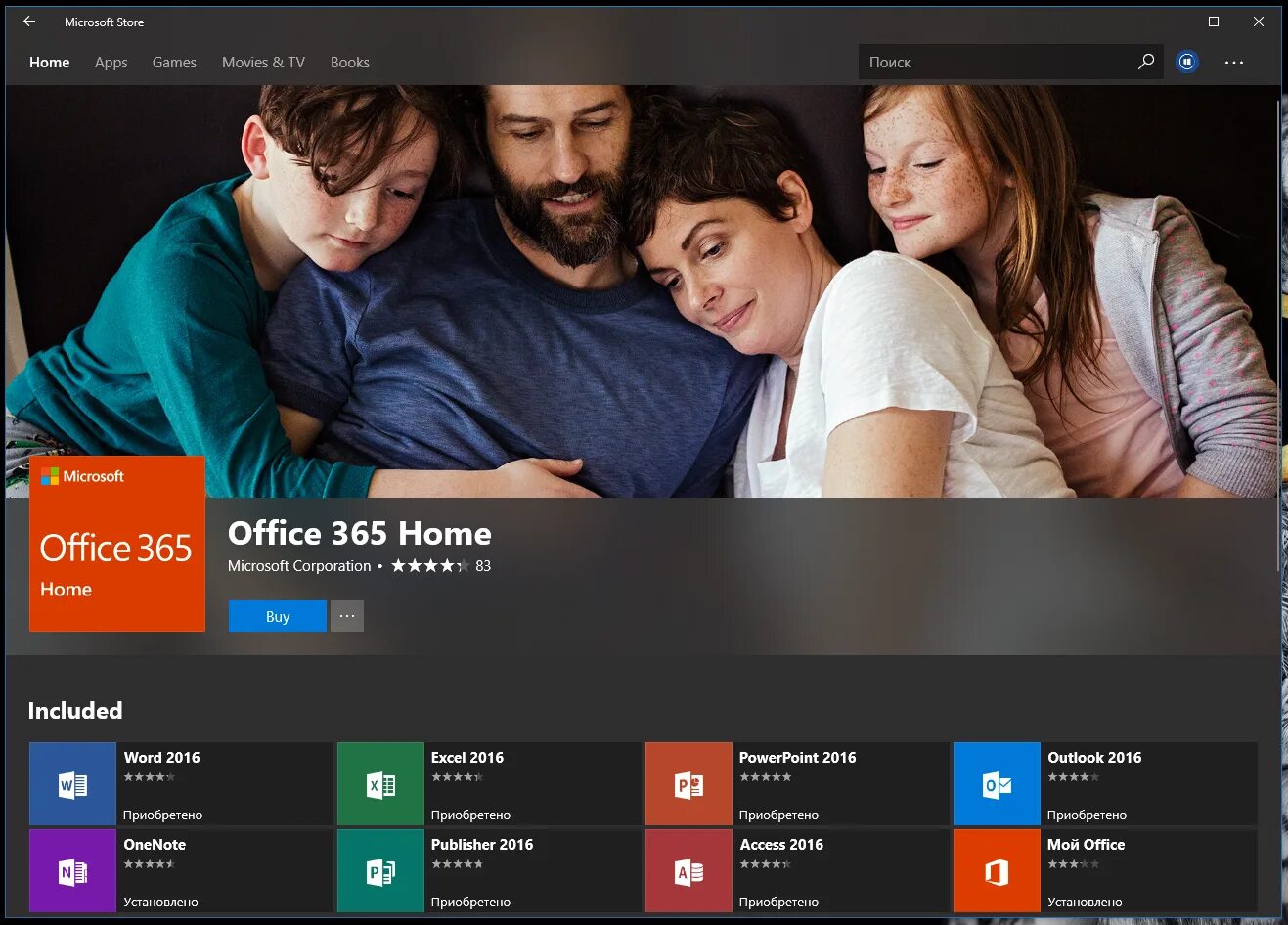Click the Microsoft Corporation publisher link
Viewport: 1288px width, 925px height.
coord(299,566)
